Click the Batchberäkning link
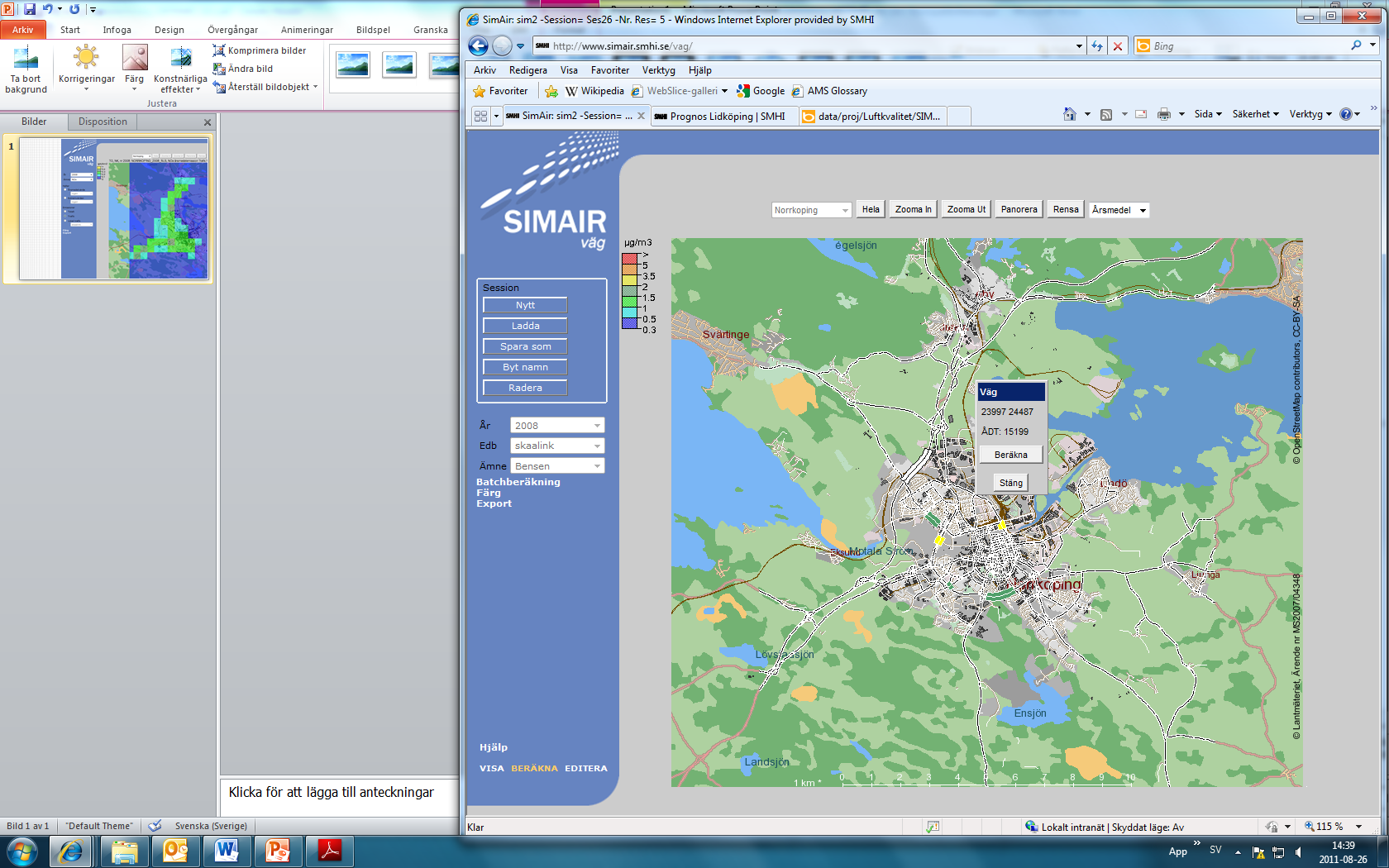 pos(518,482)
